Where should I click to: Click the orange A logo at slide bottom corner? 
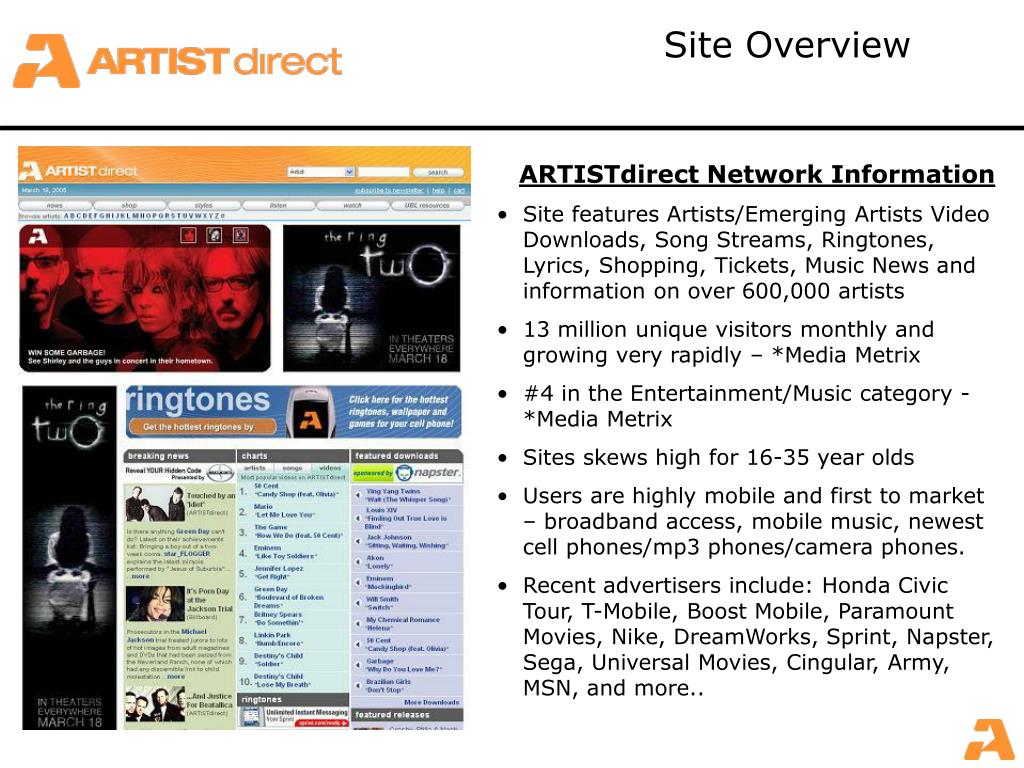pyautogui.click(x=988, y=739)
